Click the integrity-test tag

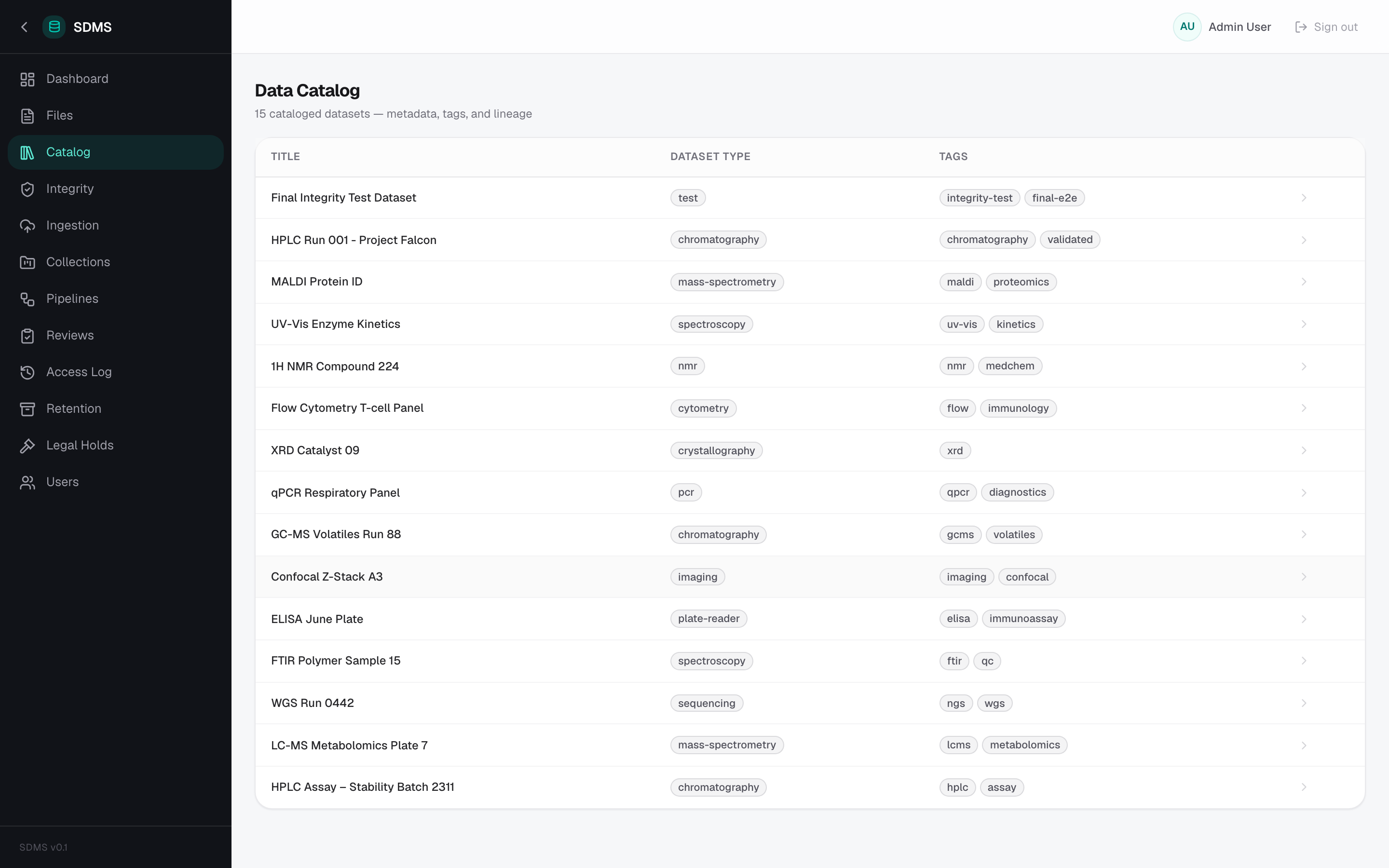tap(979, 198)
